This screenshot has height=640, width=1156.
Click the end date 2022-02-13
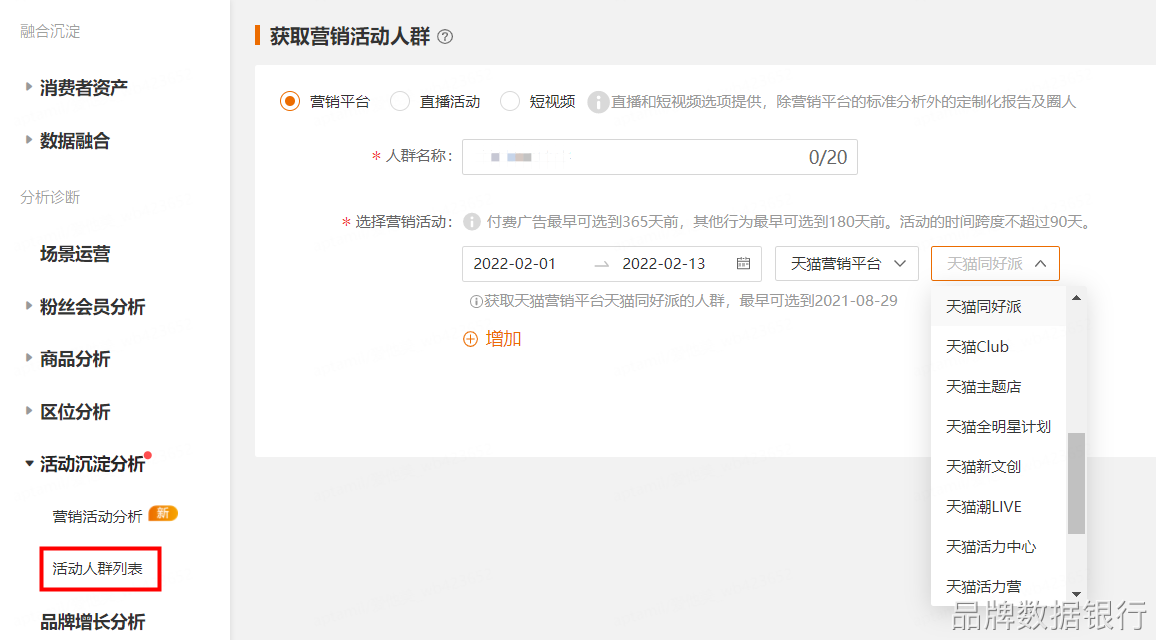(x=664, y=263)
